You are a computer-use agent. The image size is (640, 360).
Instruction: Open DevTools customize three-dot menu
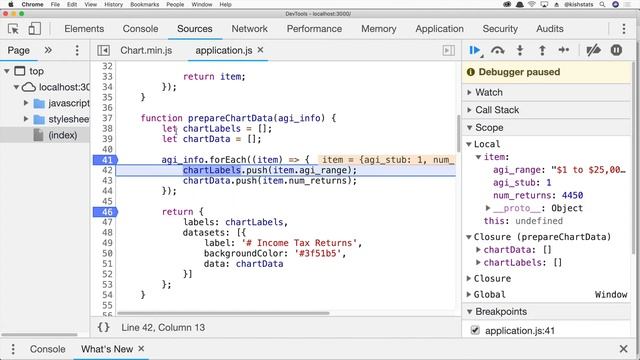(x=624, y=29)
